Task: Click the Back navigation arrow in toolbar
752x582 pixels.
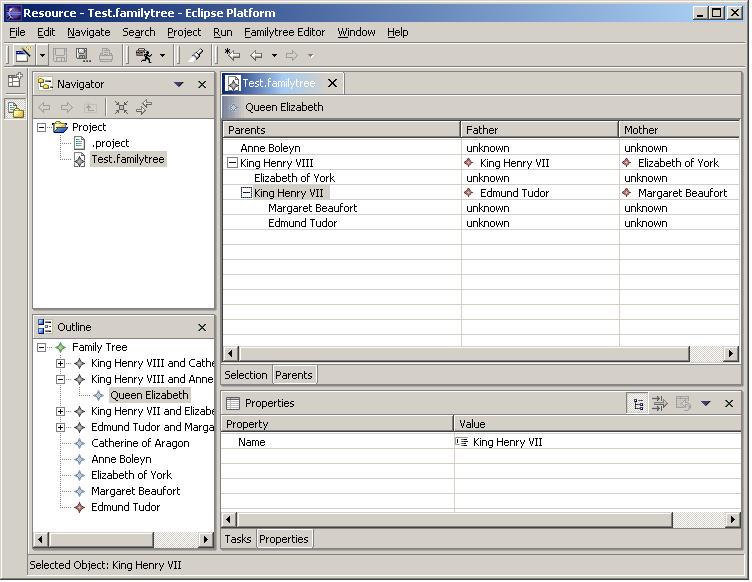Action: [257, 56]
